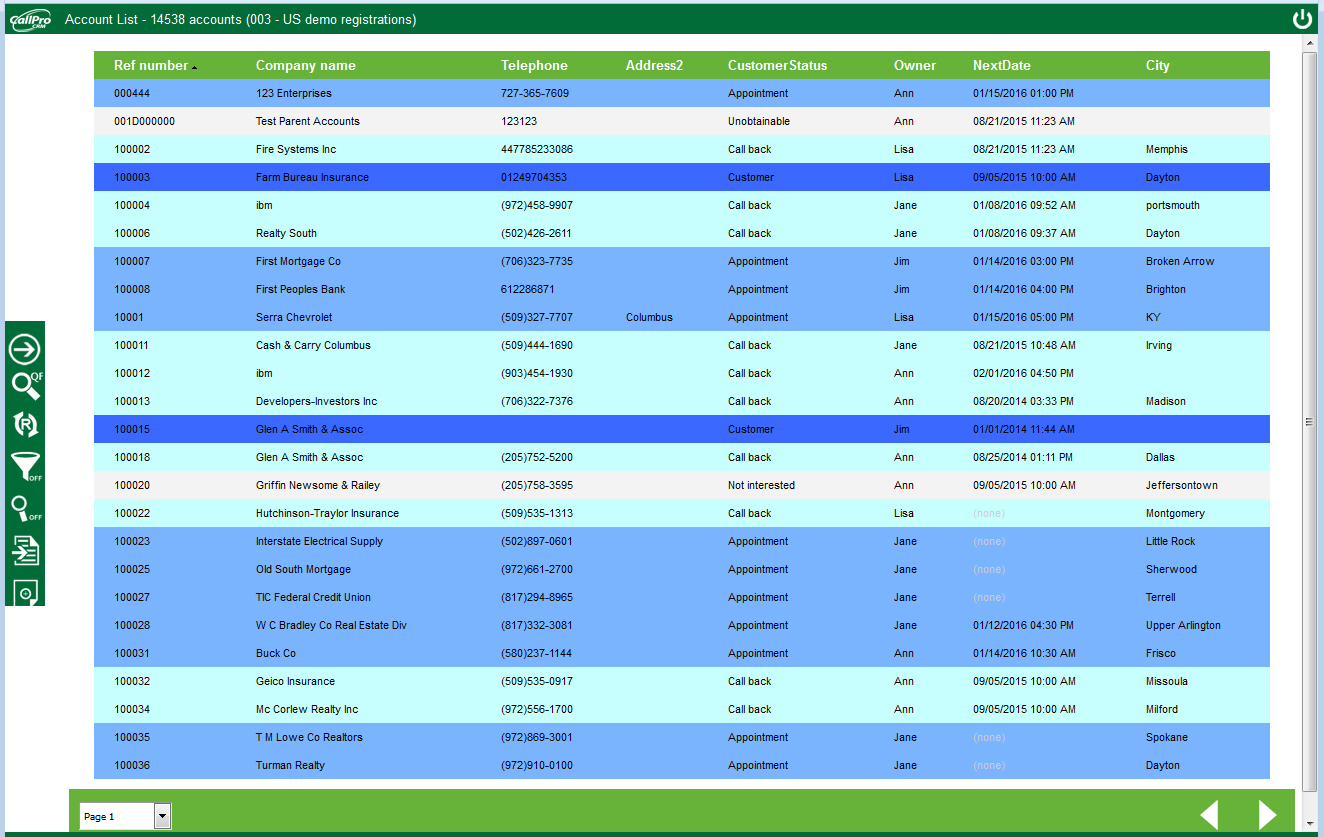Click the Upper Arlington city cell
Screen dimensions: 1324x837
tap(1183, 625)
